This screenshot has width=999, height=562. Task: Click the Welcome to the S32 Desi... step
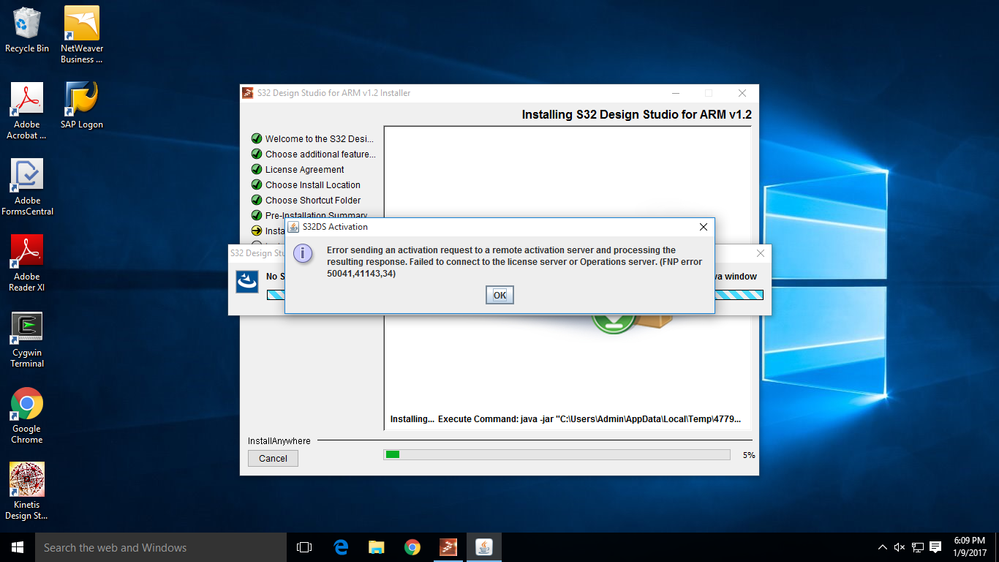click(312, 138)
